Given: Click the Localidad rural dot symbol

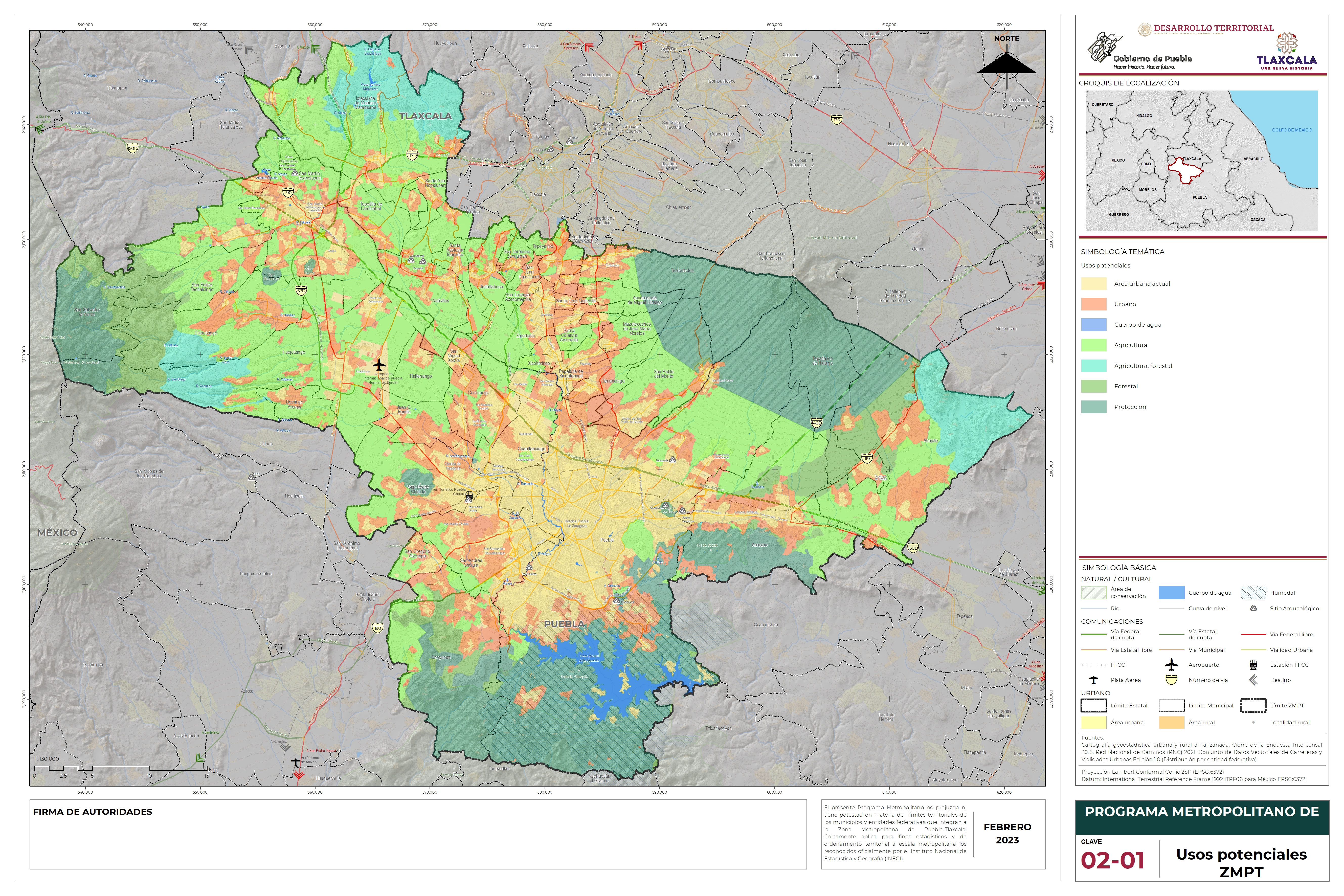Looking at the screenshot, I should (1254, 722).
